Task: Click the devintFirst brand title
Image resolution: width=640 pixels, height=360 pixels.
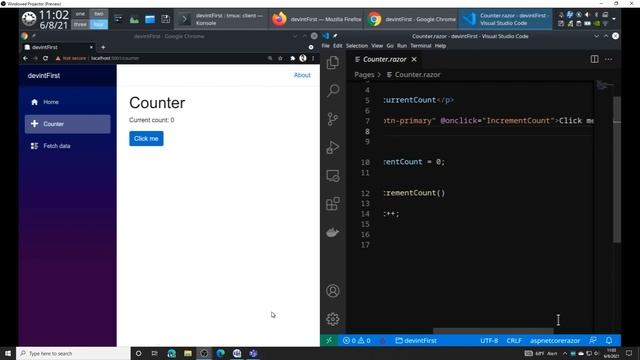Action: (44, 76)
